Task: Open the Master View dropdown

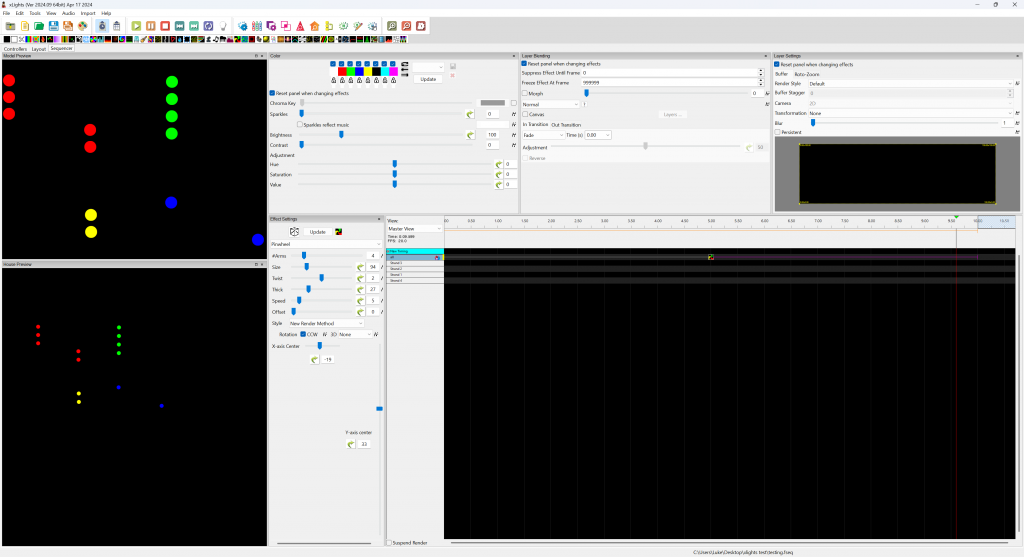Action: click(x=414, y=229)
